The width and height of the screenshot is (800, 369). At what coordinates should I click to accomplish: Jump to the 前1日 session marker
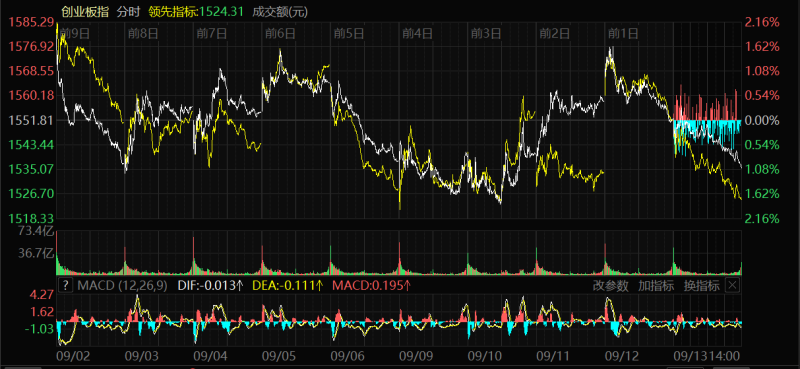[623, 34]
